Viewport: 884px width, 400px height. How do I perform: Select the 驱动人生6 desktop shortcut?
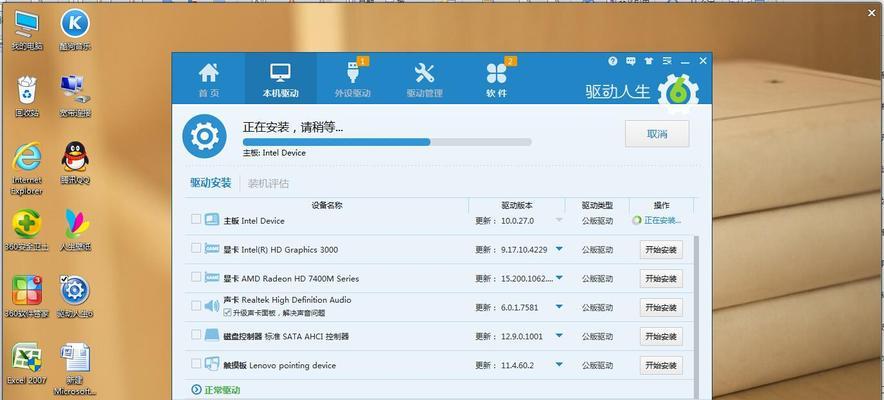click(75, 296)
